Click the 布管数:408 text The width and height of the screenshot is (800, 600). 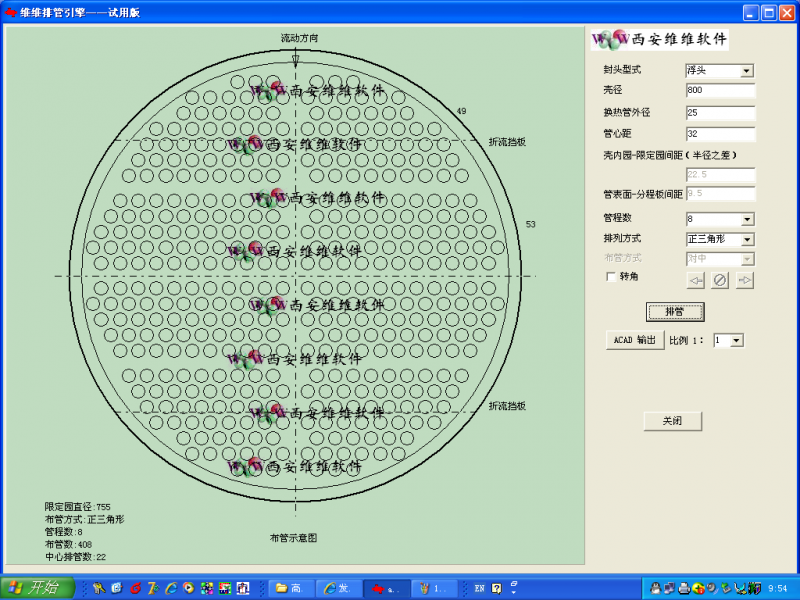tap(68, 544)
